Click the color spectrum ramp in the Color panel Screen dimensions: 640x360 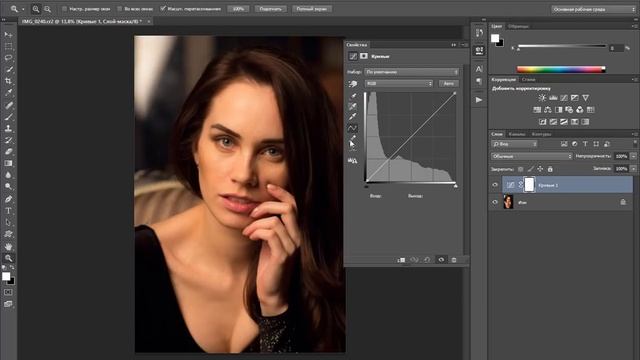pyautogui.click(x=561, y=69)
